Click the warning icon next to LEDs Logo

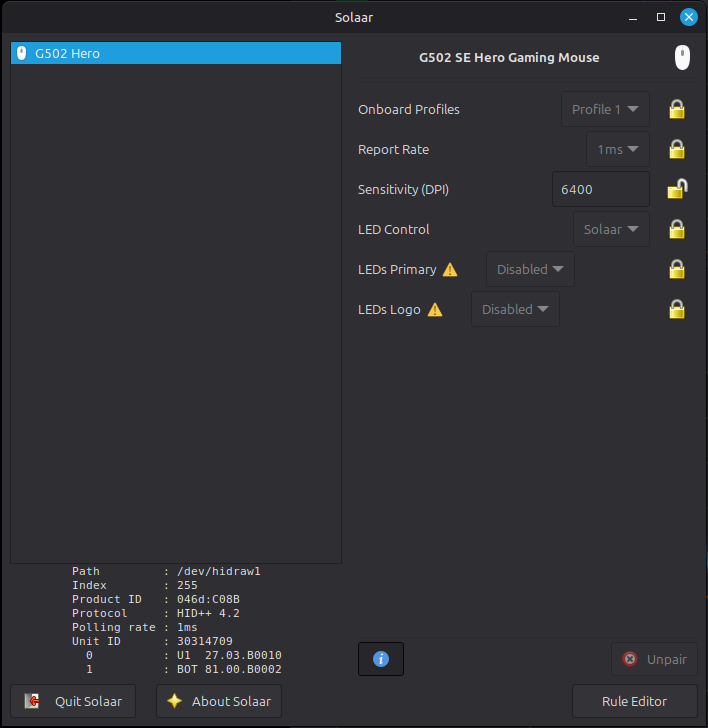click(435, 309)
